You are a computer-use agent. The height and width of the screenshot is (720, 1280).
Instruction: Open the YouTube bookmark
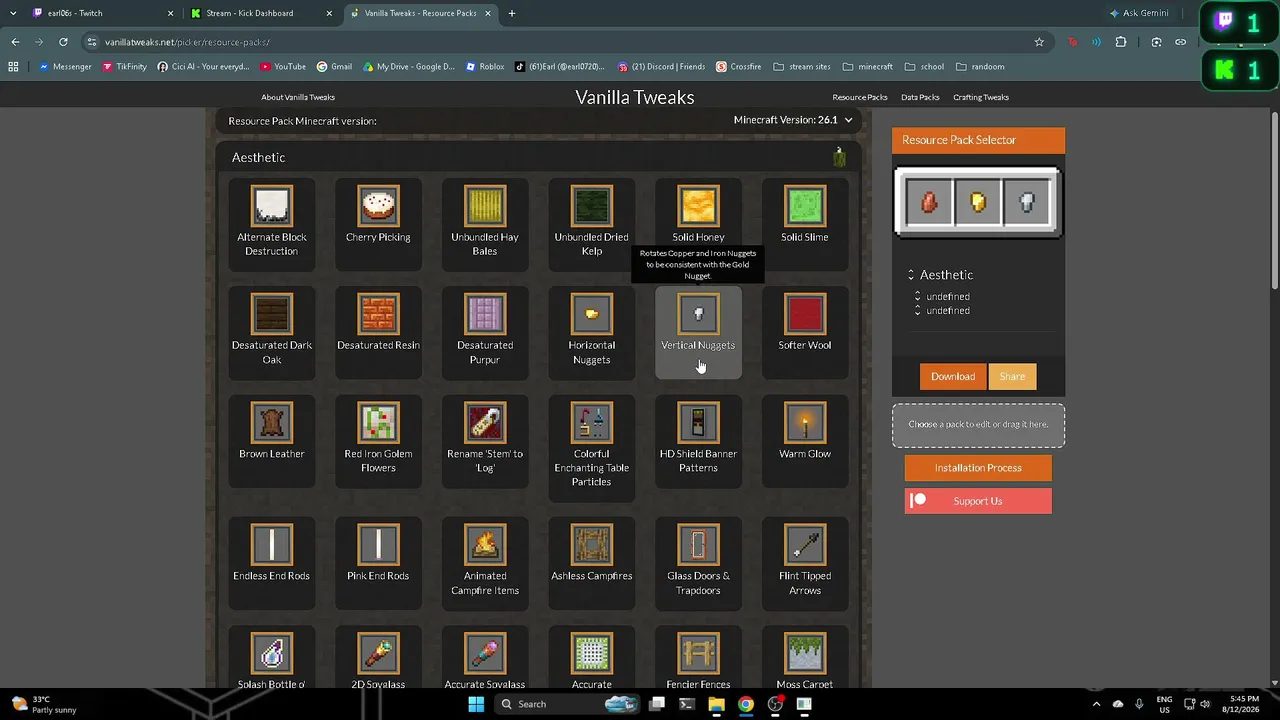click(x=283, y=67)
